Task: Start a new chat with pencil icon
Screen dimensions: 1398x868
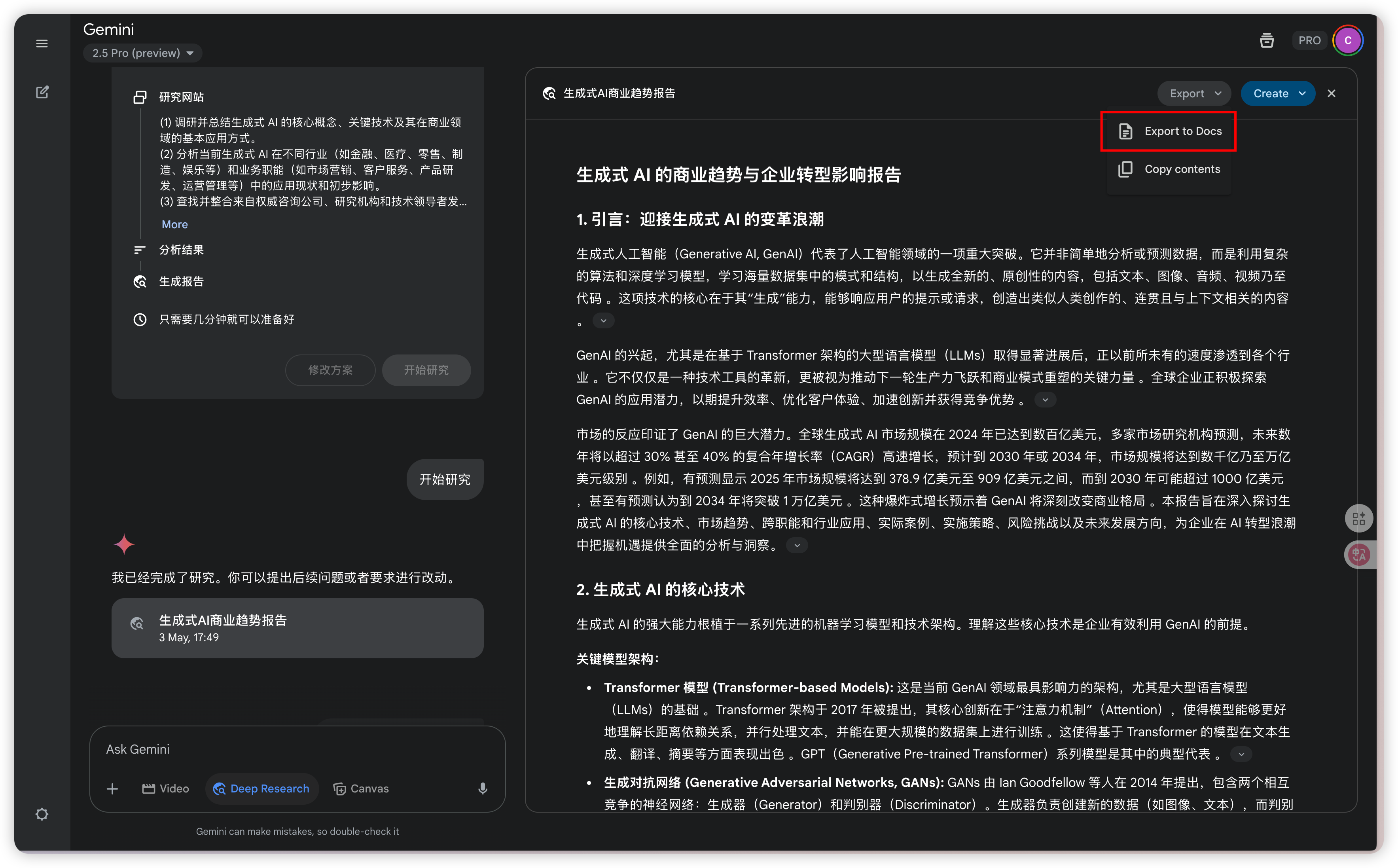Action: 42,92
